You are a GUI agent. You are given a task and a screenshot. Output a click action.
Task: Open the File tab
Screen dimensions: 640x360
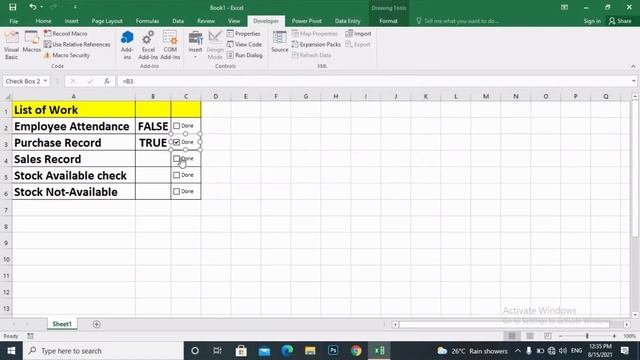pos(13,21)
